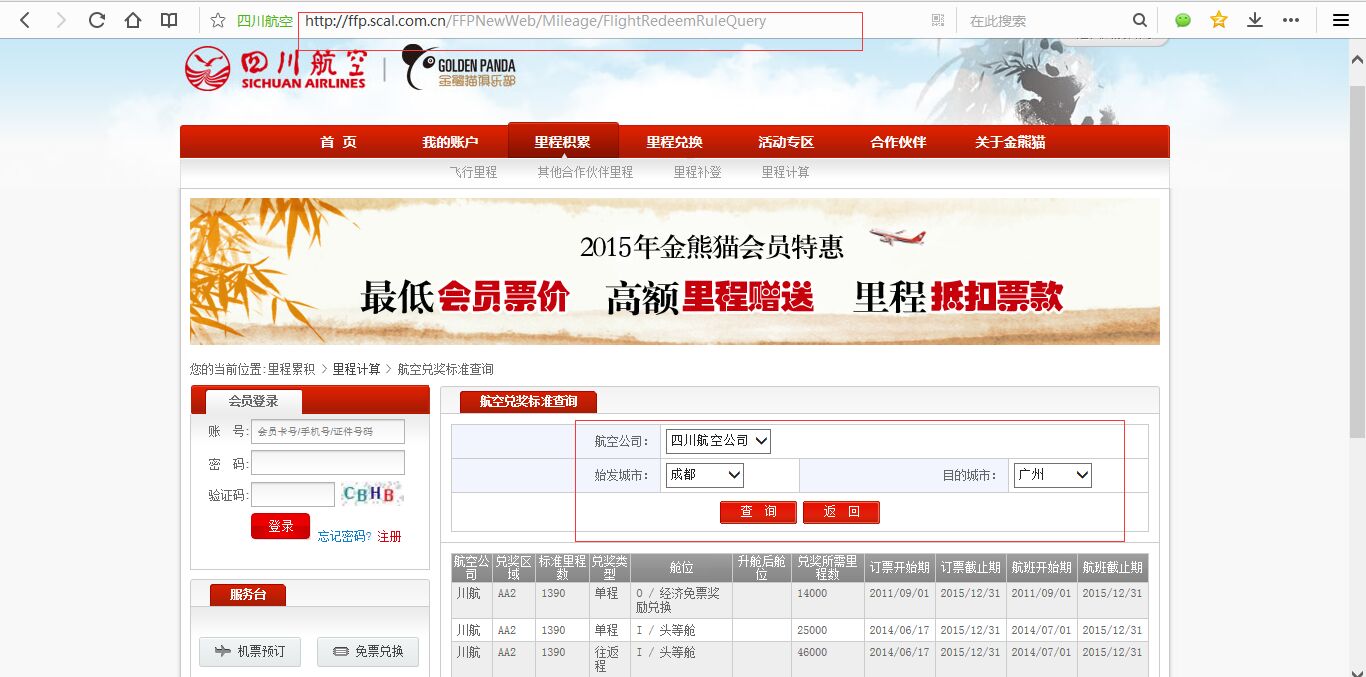1366x677 pixels.
Task: Focus the 账号 member card input field
Action: [x=328, y=431]
